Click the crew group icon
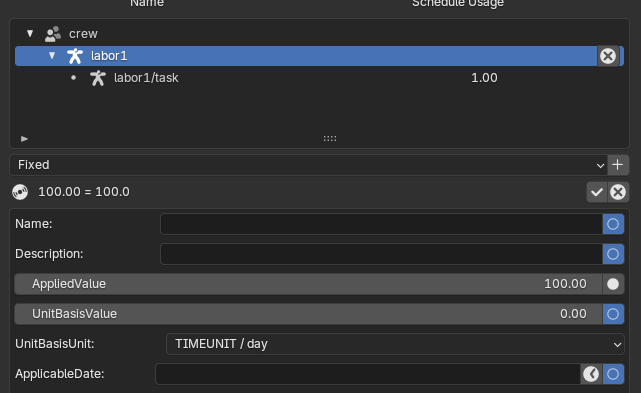This screenshot has width=641, height=393. point(53,34)
